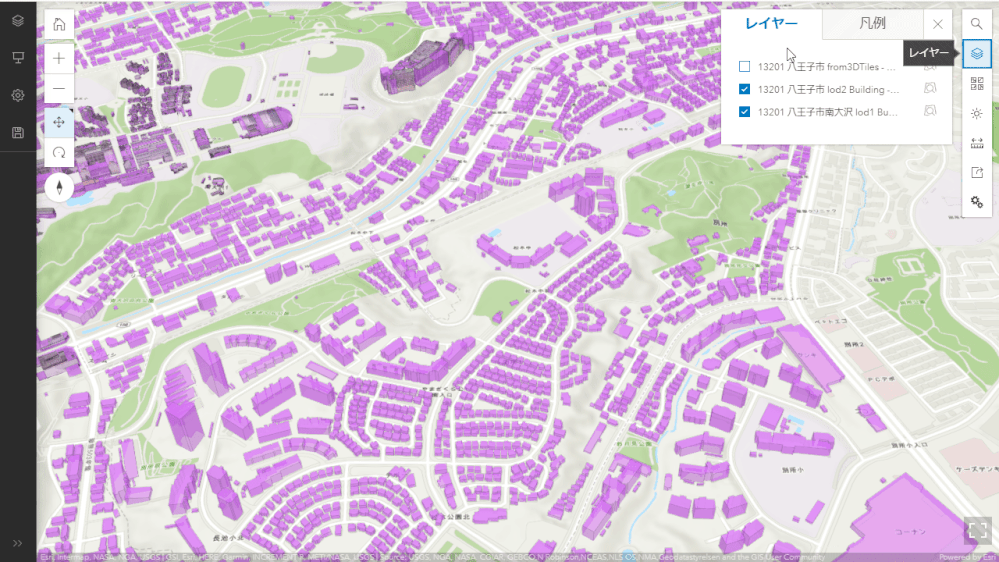This screenshot has height=562, width=999.
Task: Uncheck the 南大沢 lod1 layer checkbox
Action: pos(744,112)
